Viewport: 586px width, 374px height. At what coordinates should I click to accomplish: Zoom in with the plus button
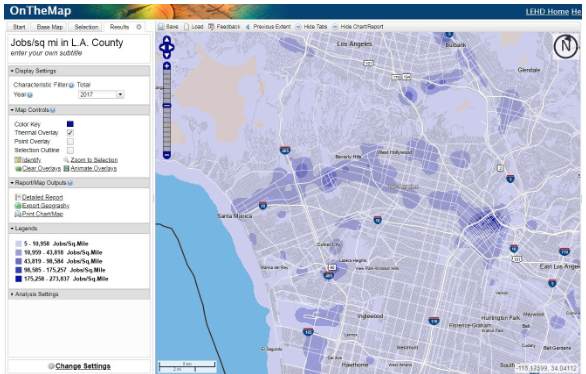[x=167, y=66]
